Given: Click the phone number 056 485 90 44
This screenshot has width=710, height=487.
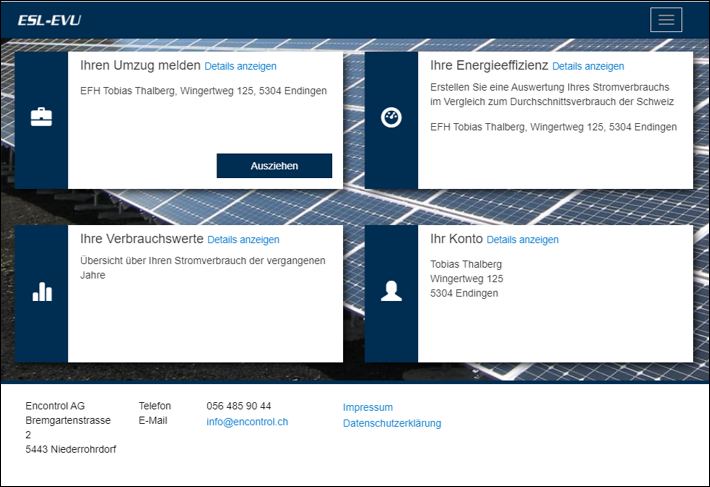Looking at the screenshot, I should 239,406.
